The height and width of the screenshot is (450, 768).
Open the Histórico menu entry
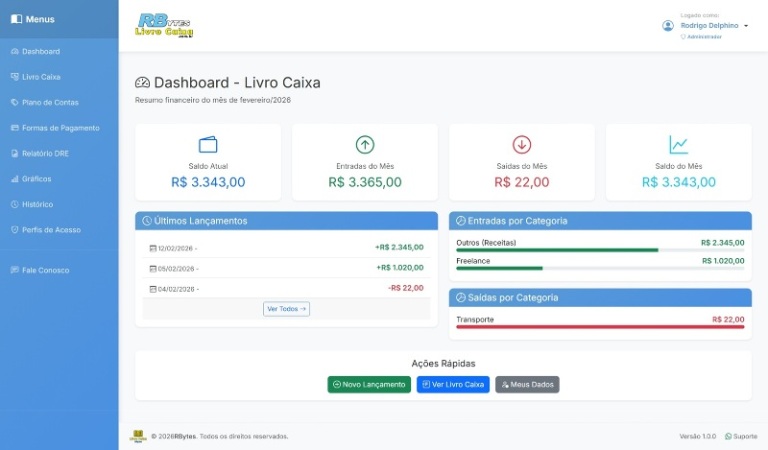pyautogui.click(x=59, y=204)
